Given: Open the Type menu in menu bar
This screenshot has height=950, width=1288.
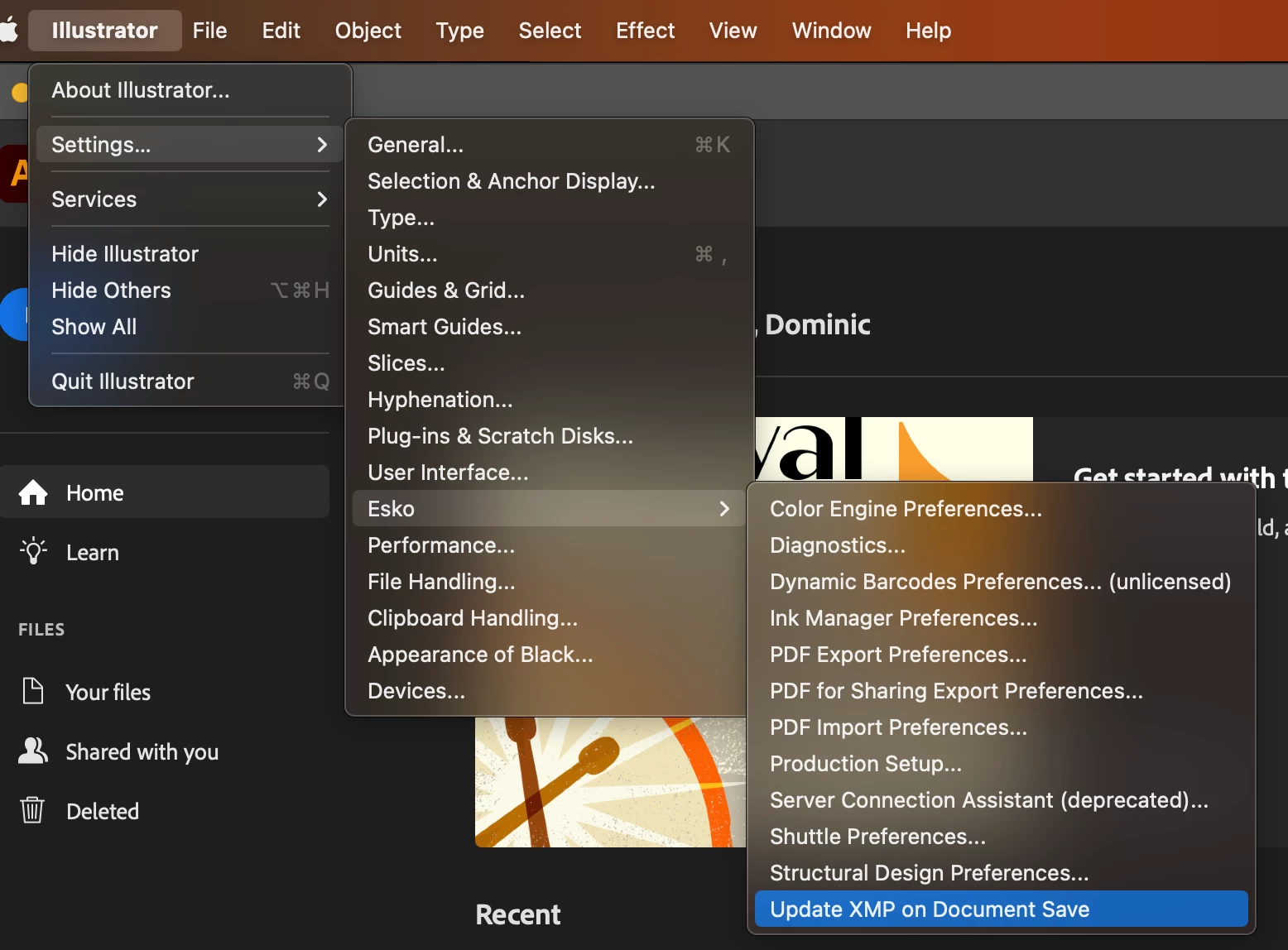Looking at the screenshot, I should [x=459, y=31].
